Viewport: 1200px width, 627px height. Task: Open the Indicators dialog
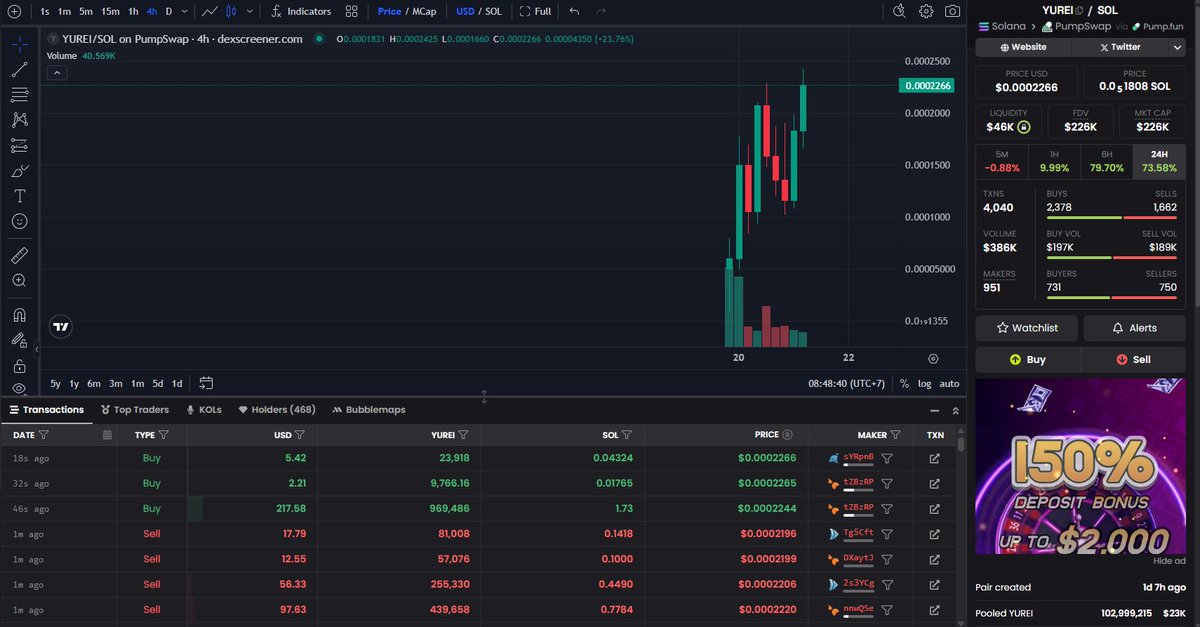302,11
